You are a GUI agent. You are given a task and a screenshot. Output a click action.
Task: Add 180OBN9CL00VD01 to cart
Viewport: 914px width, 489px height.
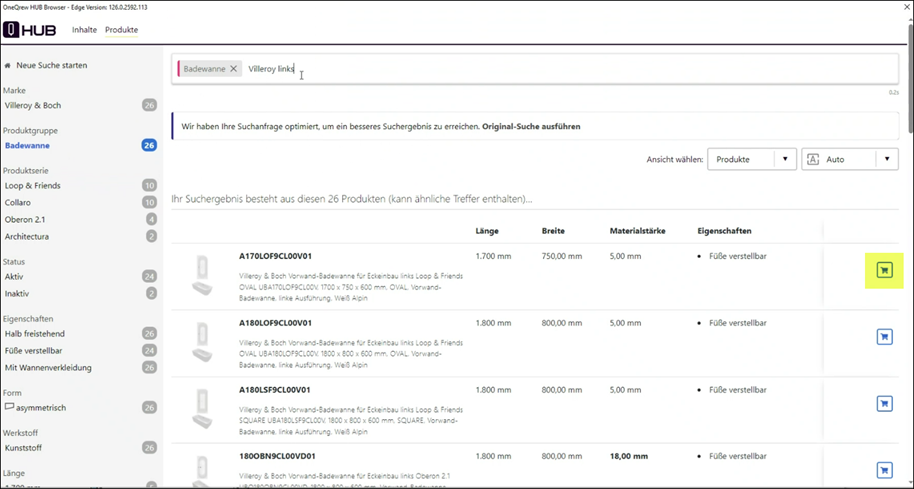tap(884, 470)
